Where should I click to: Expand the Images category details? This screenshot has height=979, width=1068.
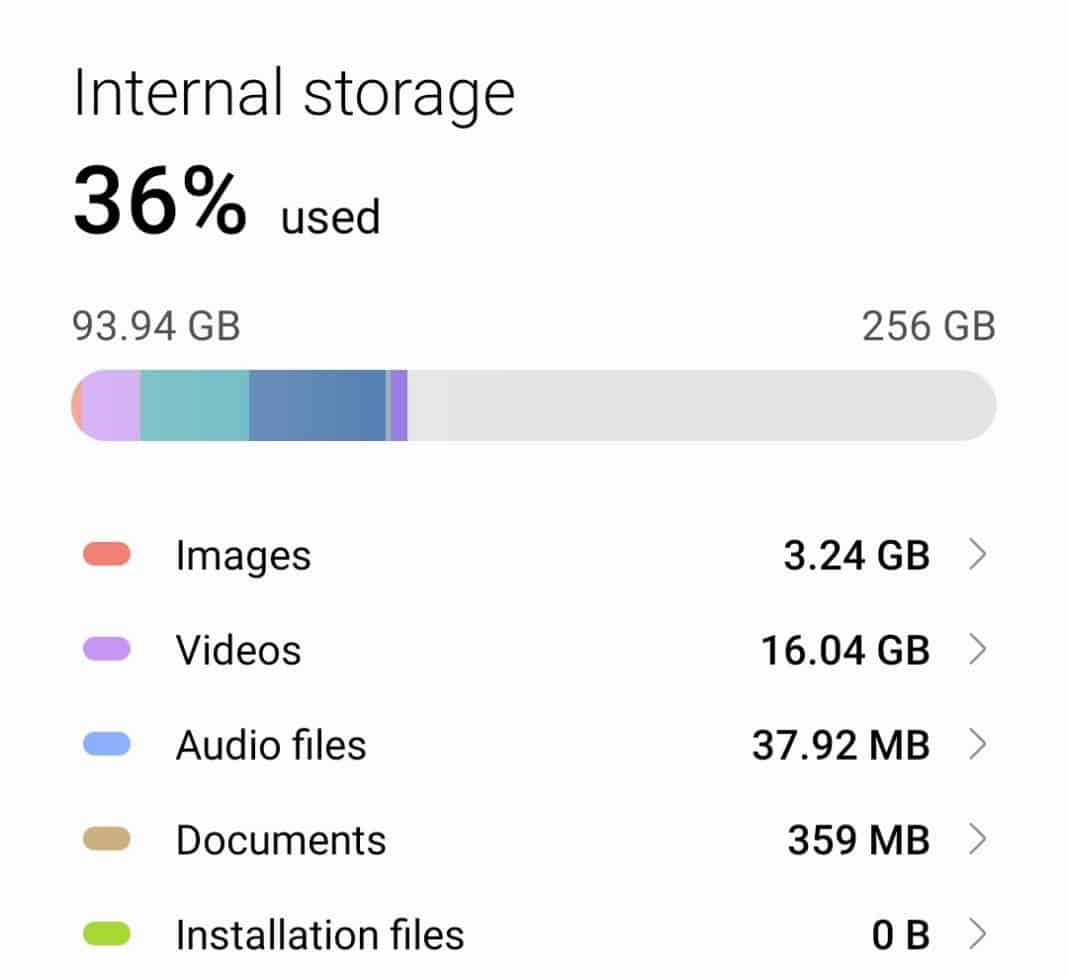point(978,555)
